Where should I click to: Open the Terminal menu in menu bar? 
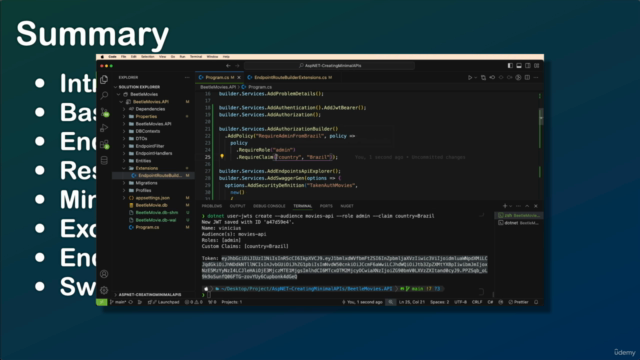pyautogui.click(x=196, y=57)
